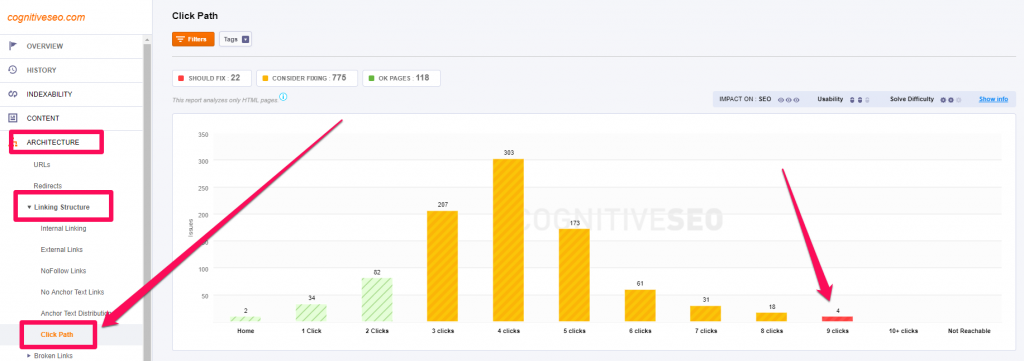Click the Usability impact icons
The image size is (1024, 361).
(x=860, y=100)
